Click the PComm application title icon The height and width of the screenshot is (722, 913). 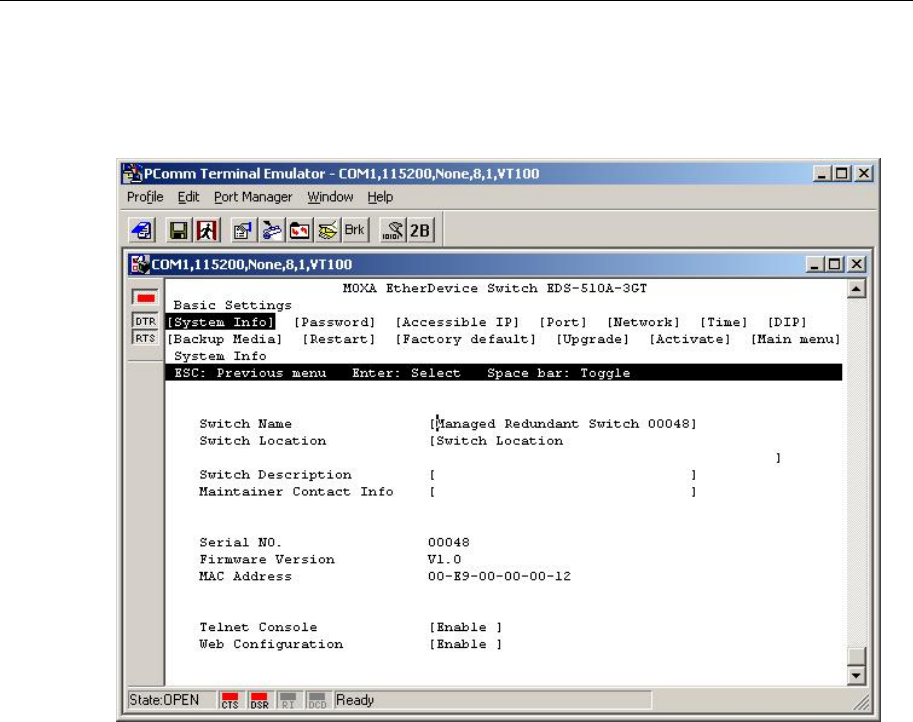(x=132, y=174)
